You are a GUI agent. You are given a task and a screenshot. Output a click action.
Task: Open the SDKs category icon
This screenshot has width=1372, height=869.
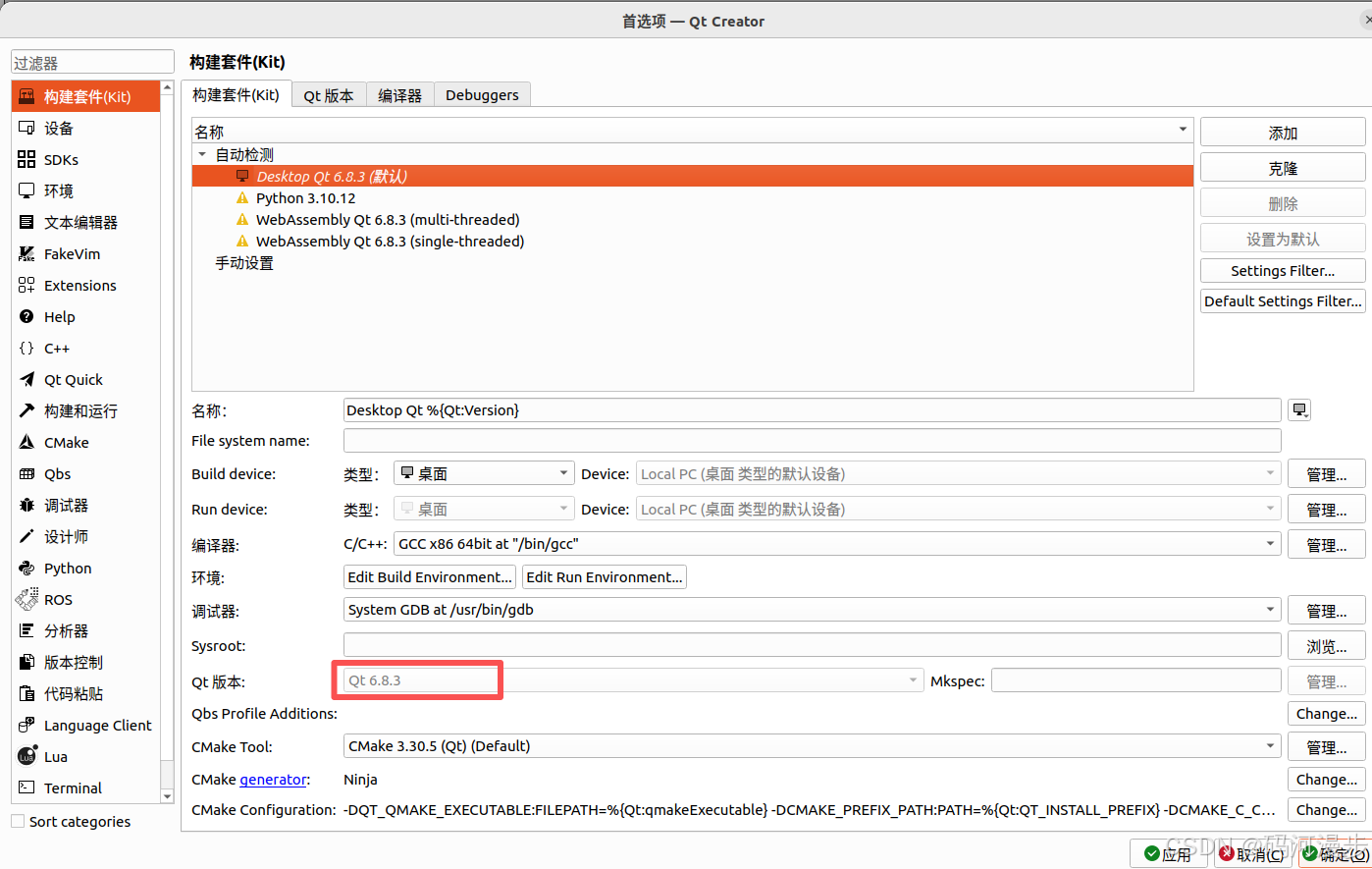coord(26,159)
